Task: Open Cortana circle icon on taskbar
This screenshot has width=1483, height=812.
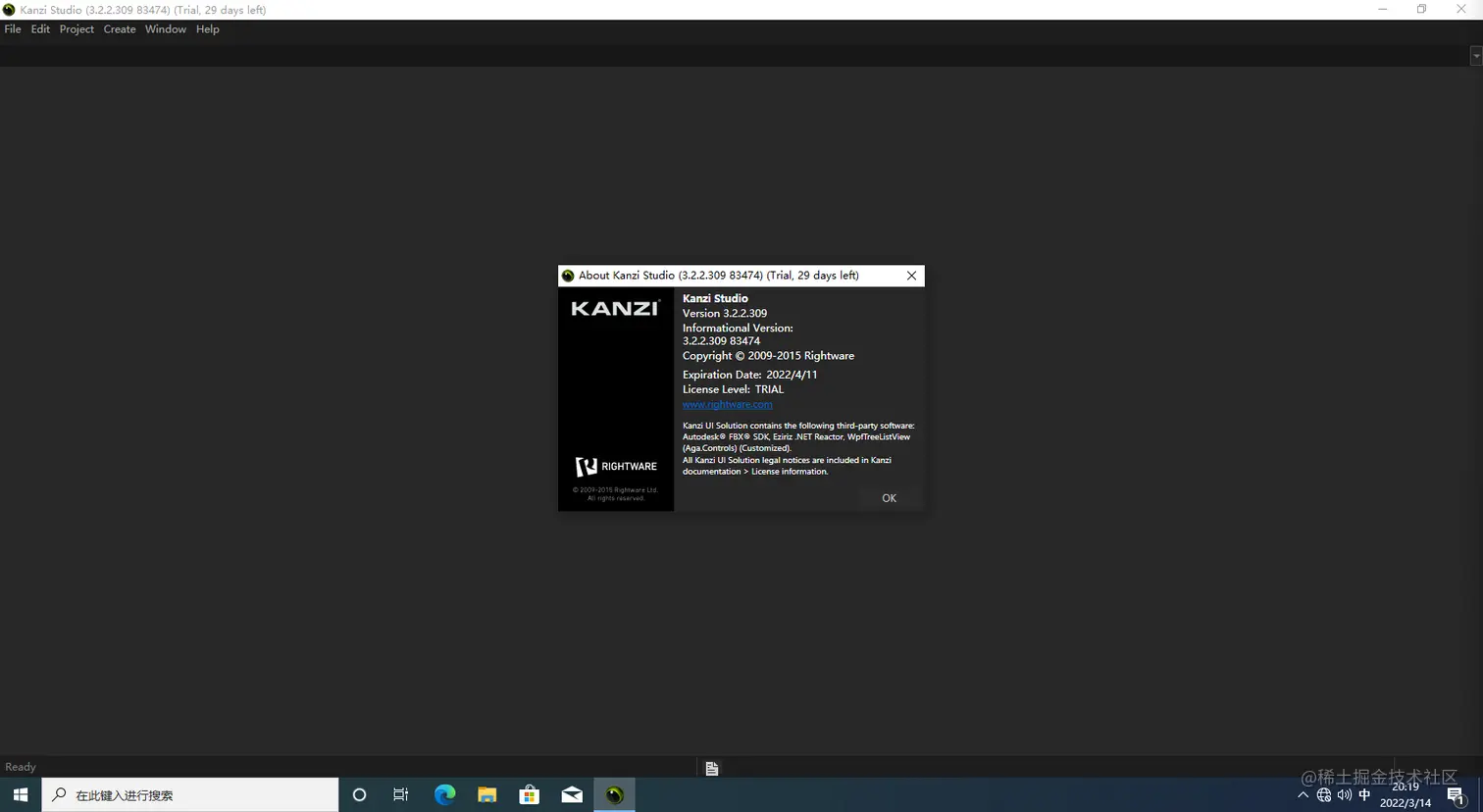Action: click(x=359, y=794)
